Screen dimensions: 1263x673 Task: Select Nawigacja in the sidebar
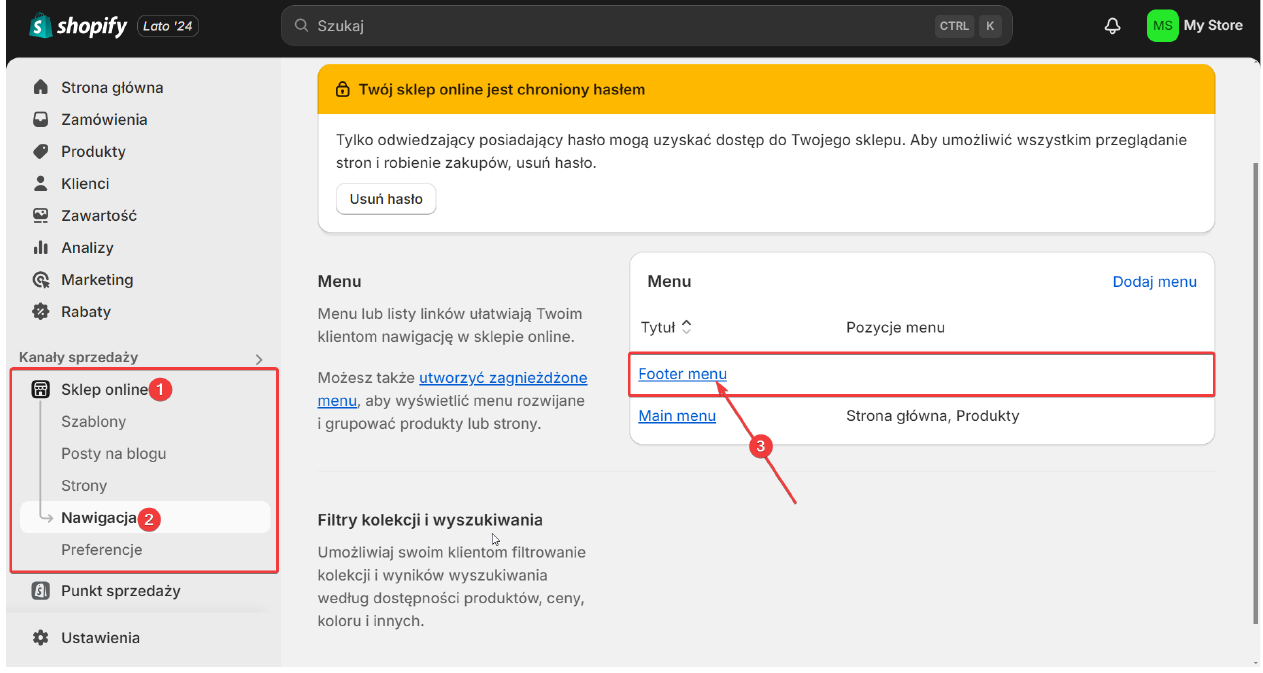99,517
